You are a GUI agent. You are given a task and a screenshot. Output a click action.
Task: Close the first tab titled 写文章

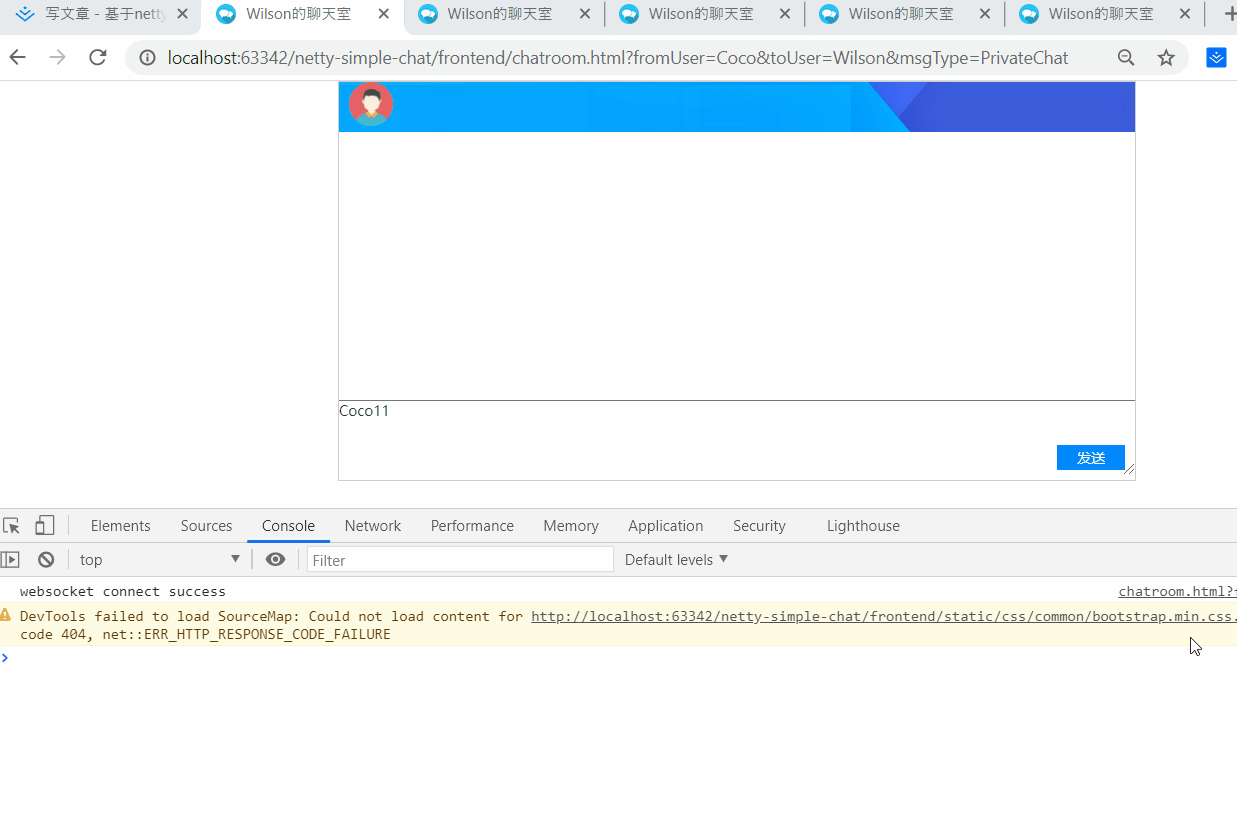pyautogui.click(x=182, y=15)
